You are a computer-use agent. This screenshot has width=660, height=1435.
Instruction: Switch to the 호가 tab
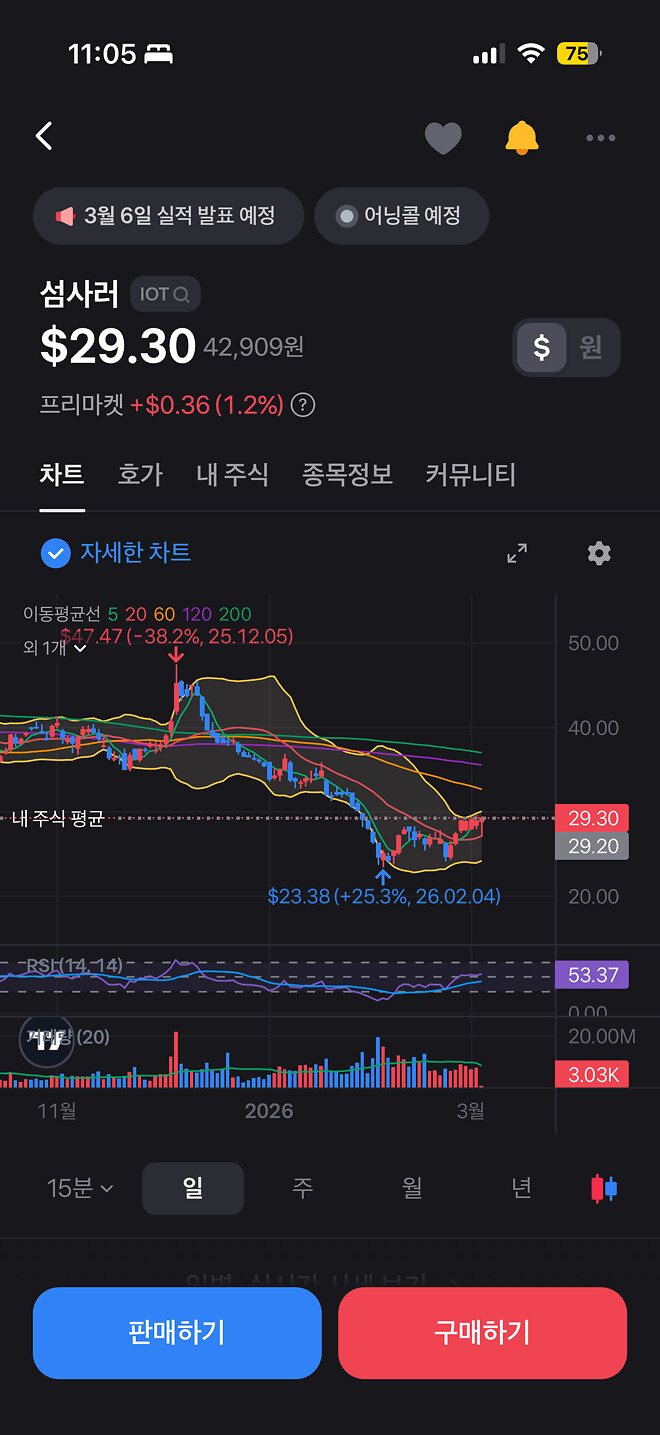point(140,474)
